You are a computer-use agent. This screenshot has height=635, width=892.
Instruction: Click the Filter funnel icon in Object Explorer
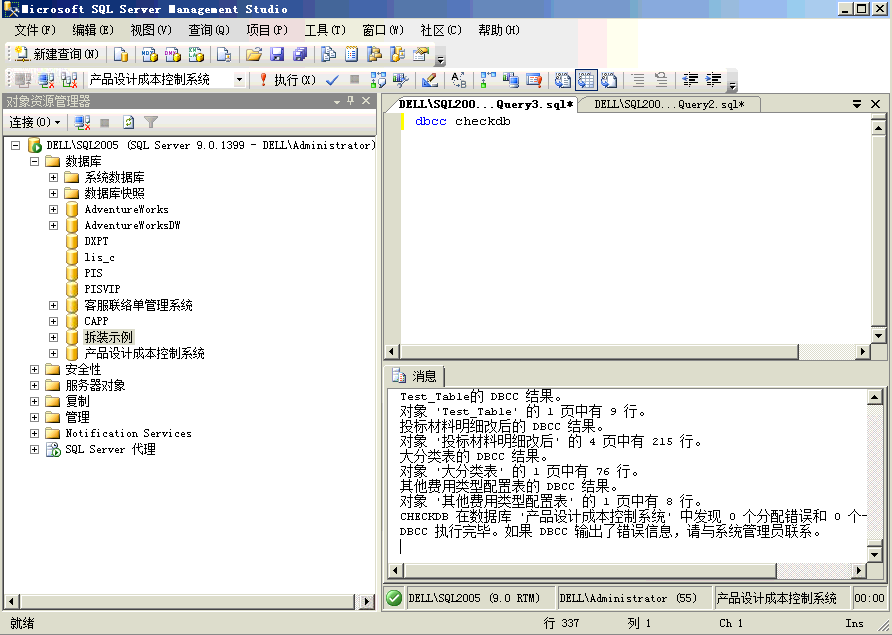151,122
